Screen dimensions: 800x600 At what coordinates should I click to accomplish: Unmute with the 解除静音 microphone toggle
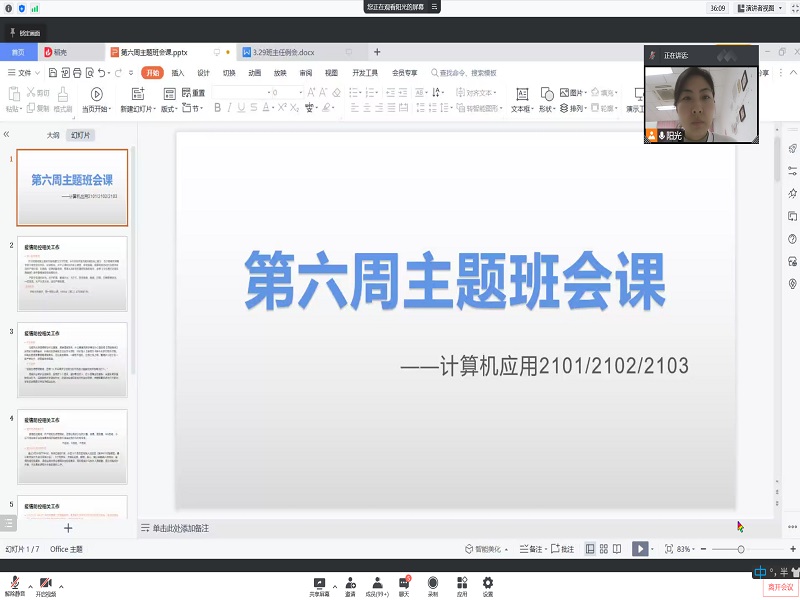click(15, 582)
